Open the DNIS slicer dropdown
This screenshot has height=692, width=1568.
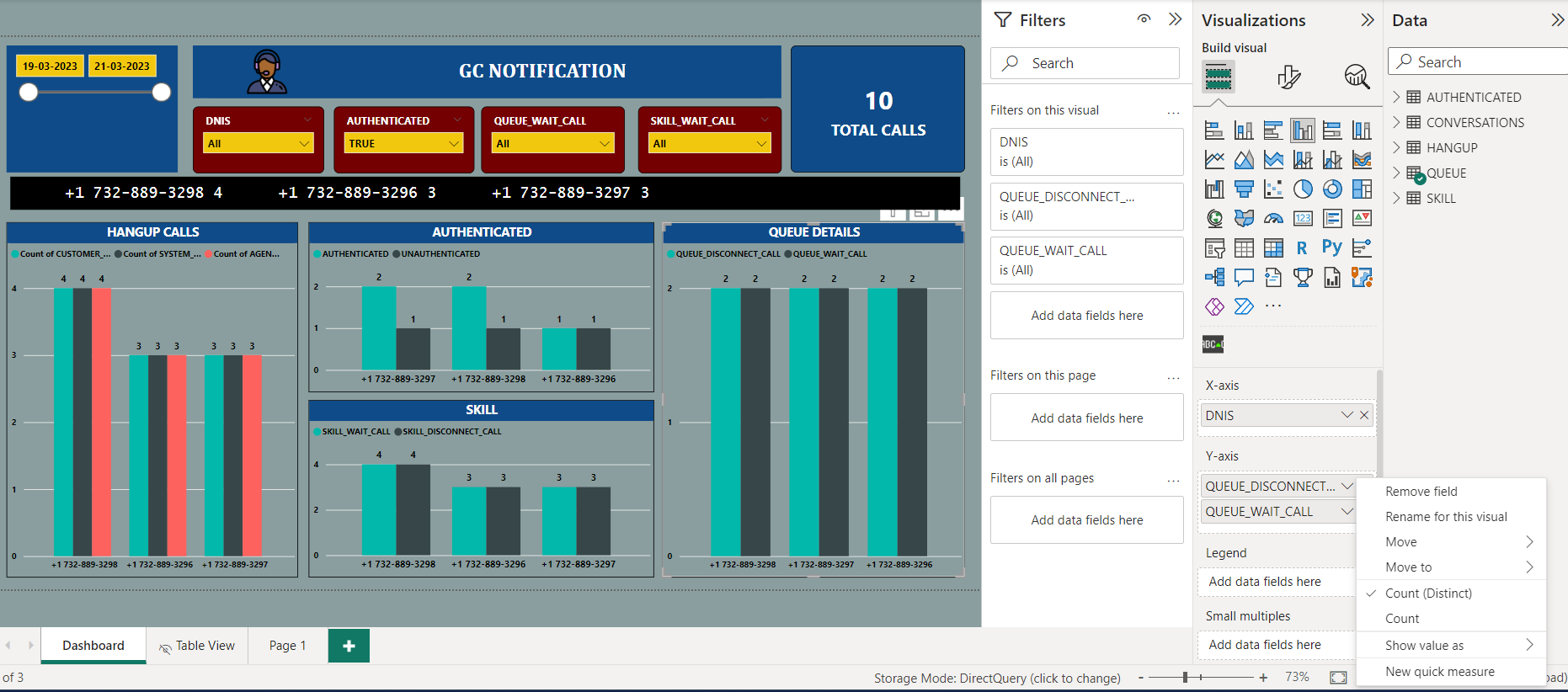click(x=259, y=143)
